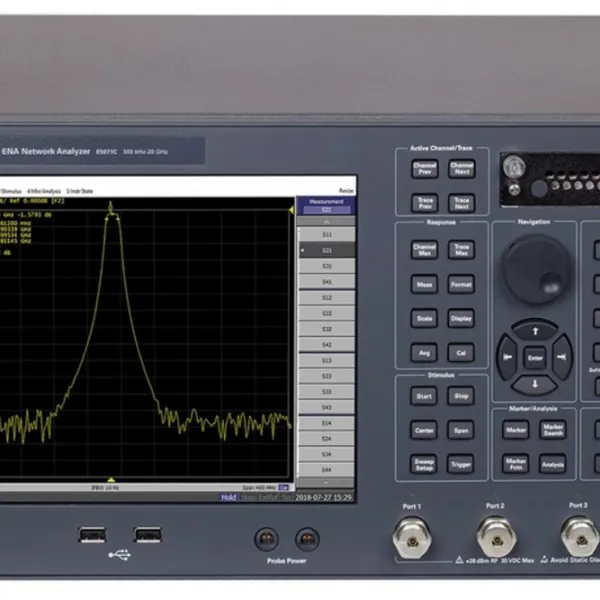Select S11 in the Measurement softkey menu
This screenshot has height=600, width=600.
(326, 234)
